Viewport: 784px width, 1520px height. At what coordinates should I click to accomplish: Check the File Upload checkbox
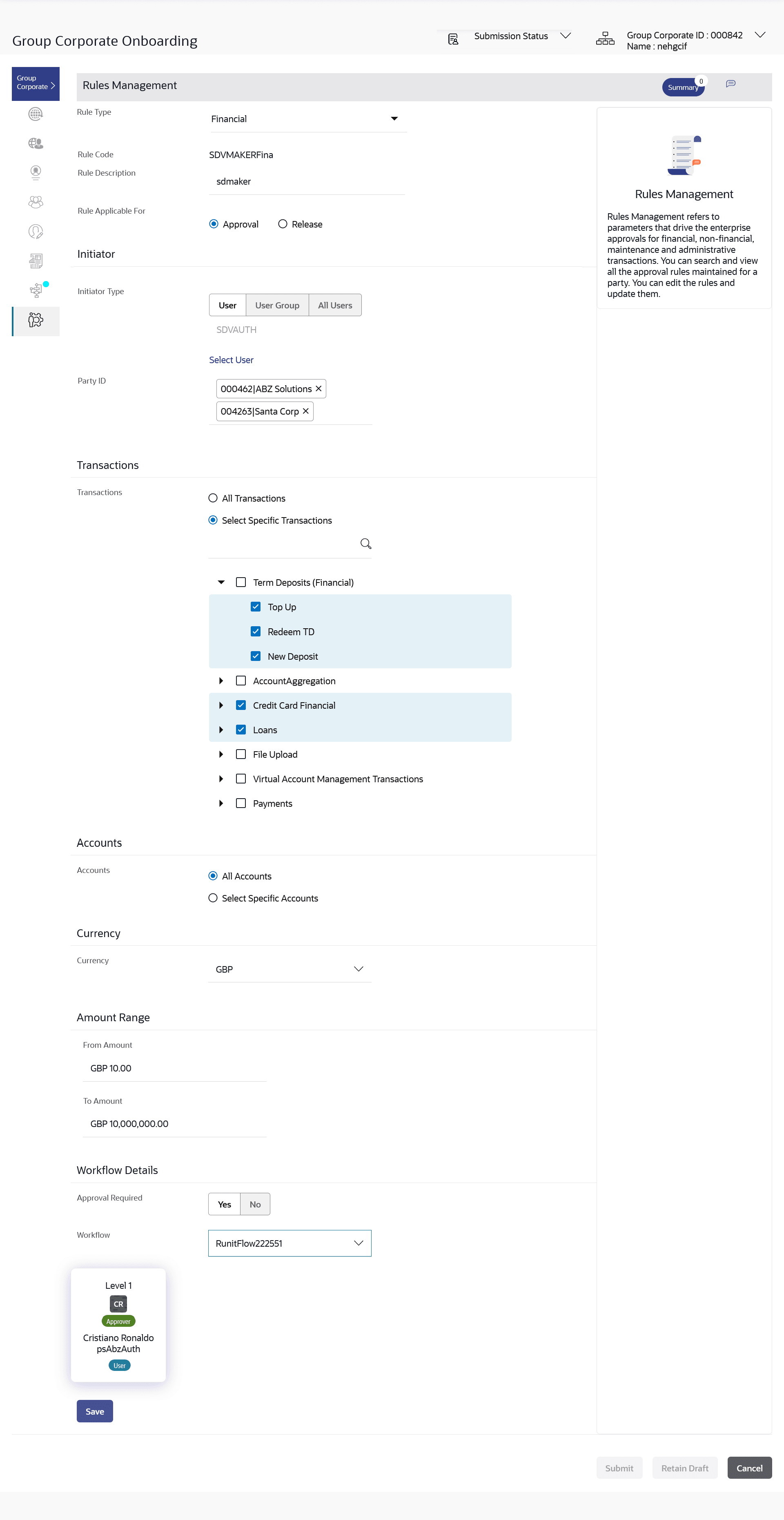(x=241, y=754)
